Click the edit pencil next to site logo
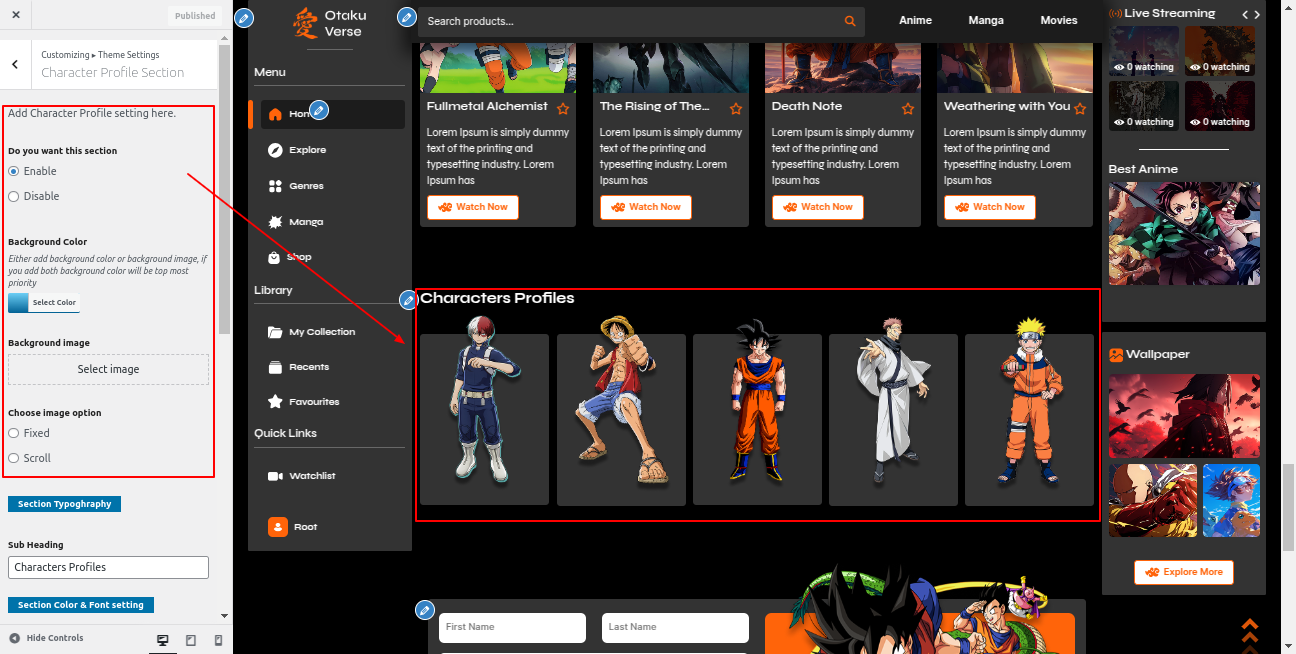 pos(243,18)
